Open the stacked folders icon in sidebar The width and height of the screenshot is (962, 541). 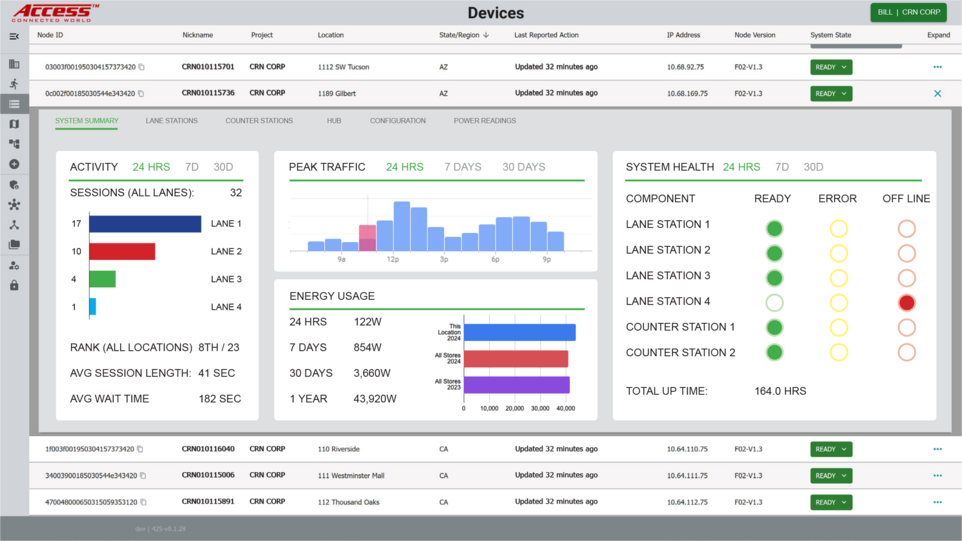[x=14, y=245]
